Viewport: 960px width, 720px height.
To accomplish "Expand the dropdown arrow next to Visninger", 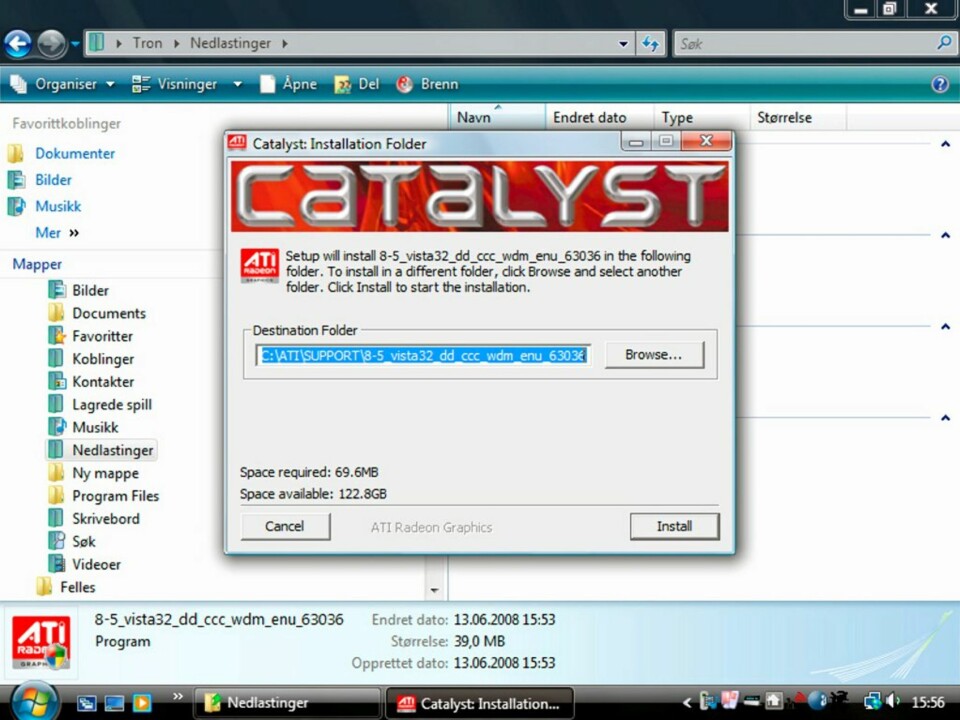I will pyautogui.click(x=238, y=84).
